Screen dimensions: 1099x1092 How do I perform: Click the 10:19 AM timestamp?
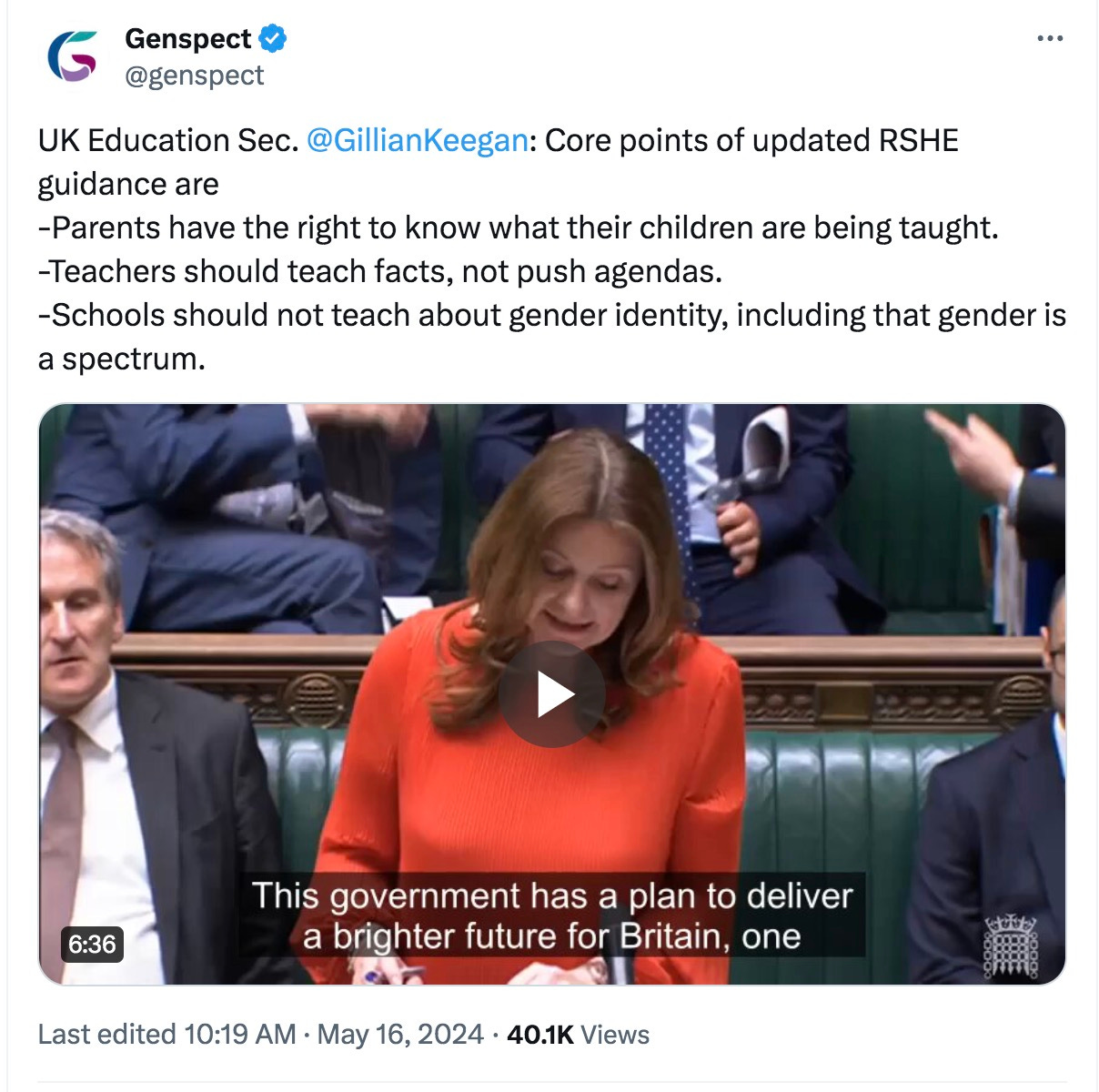[x=240, y=1035]
